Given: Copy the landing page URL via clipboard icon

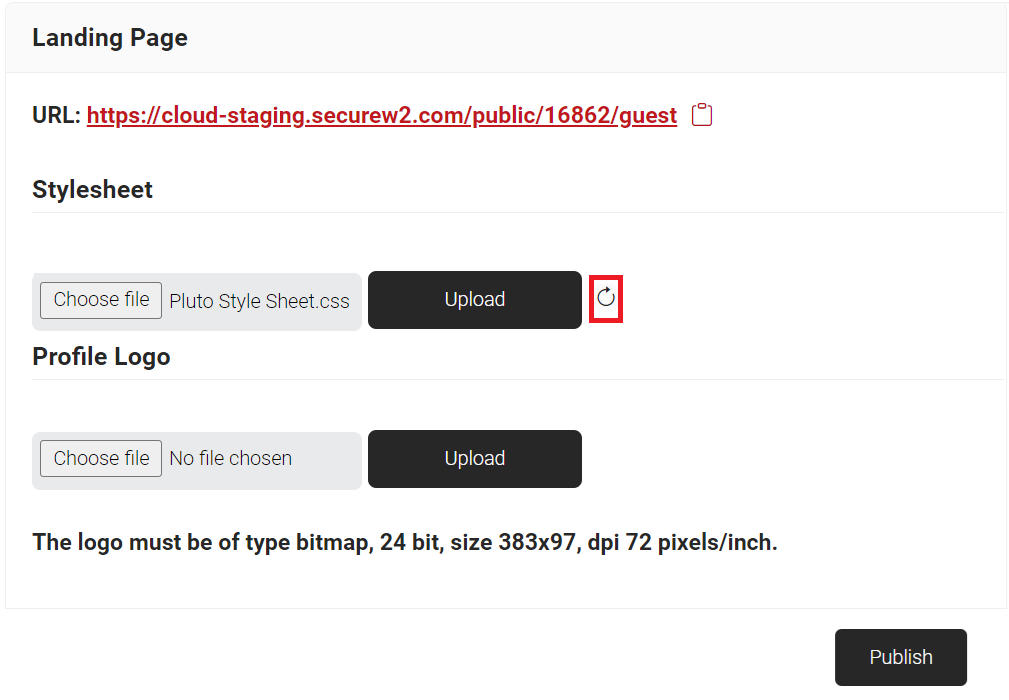Looking at the screenshot, I should (703, 115).
